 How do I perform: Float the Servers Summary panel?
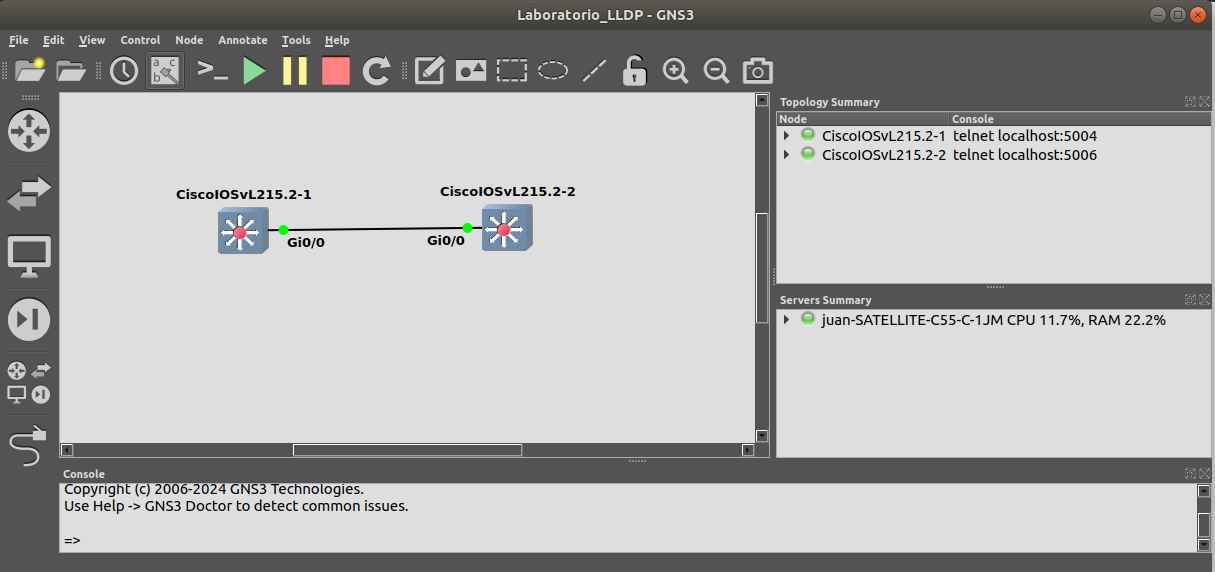point(1190,299)
